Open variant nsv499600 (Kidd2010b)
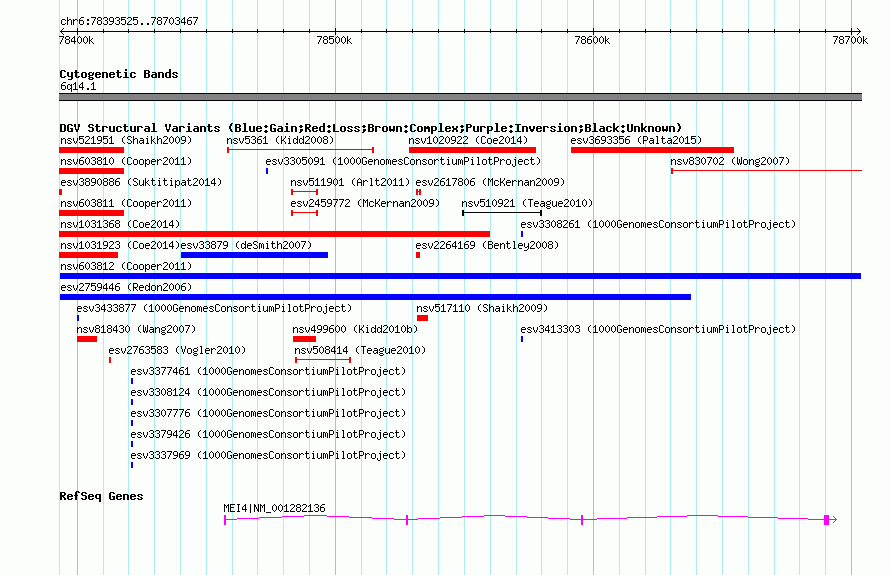The image size is (890, 575). [x=355, y=329]
